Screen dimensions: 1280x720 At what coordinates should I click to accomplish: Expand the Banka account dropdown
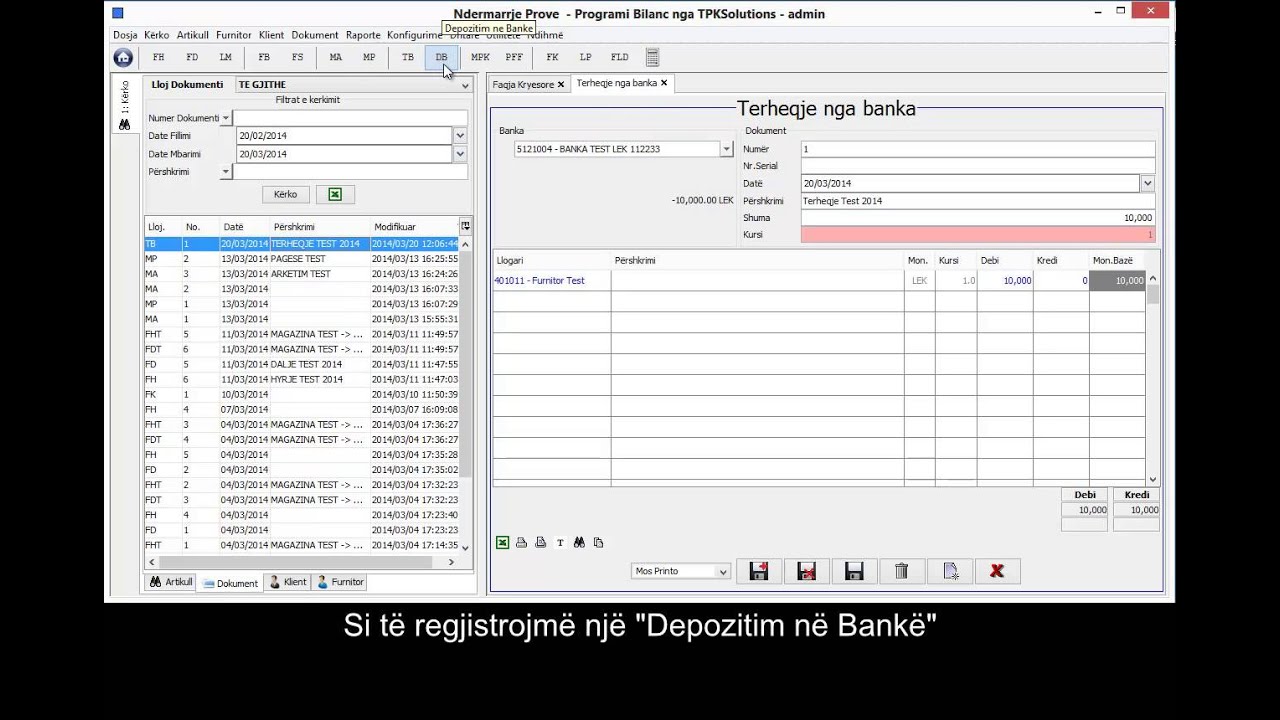point(727,149)
